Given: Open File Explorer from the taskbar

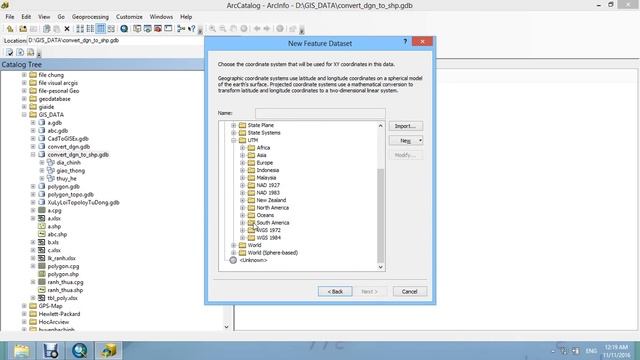Looking at the screenshot, I should click(22, 351).
